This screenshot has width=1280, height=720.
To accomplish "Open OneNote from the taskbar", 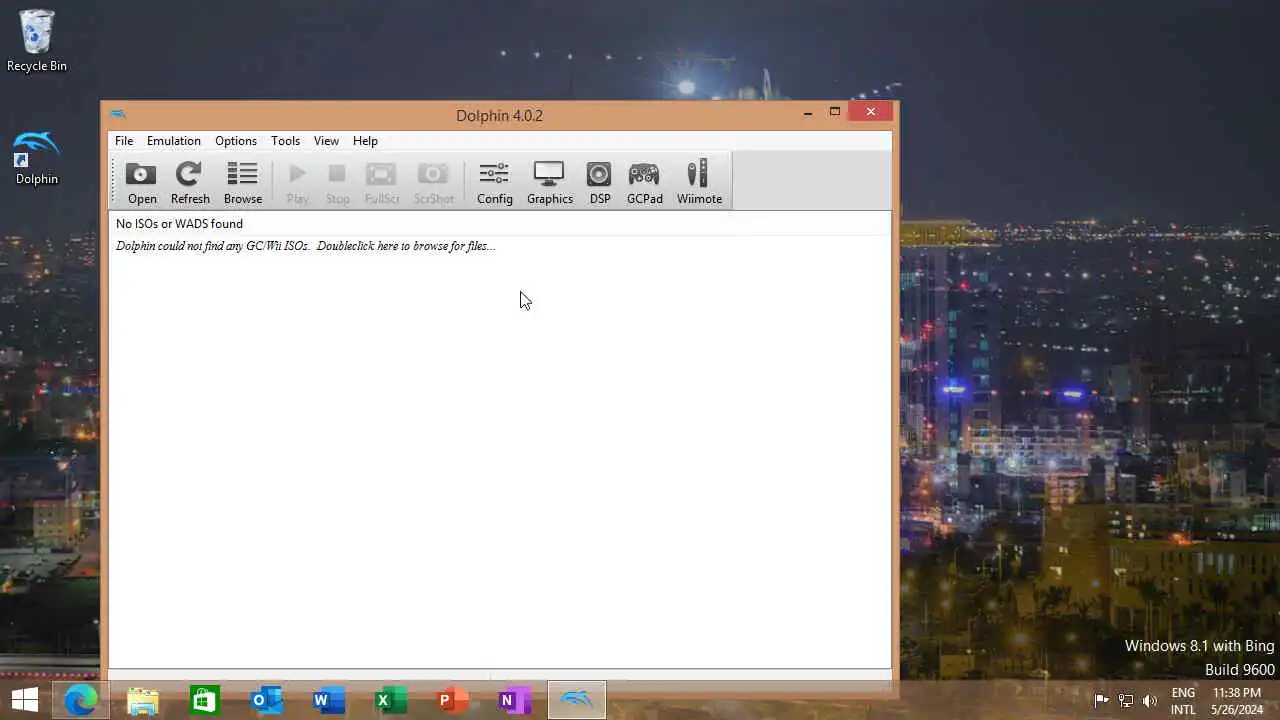I will 514,700.
